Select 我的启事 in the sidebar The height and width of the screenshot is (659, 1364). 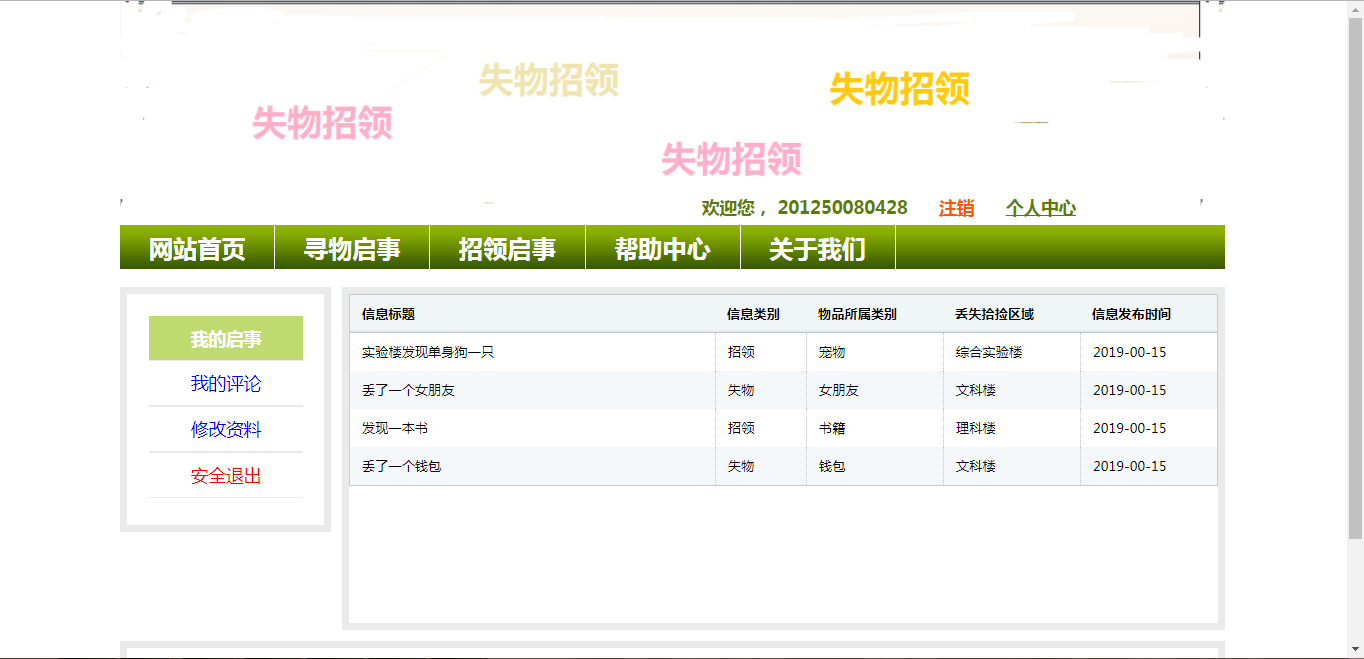[x=226, y=338]
